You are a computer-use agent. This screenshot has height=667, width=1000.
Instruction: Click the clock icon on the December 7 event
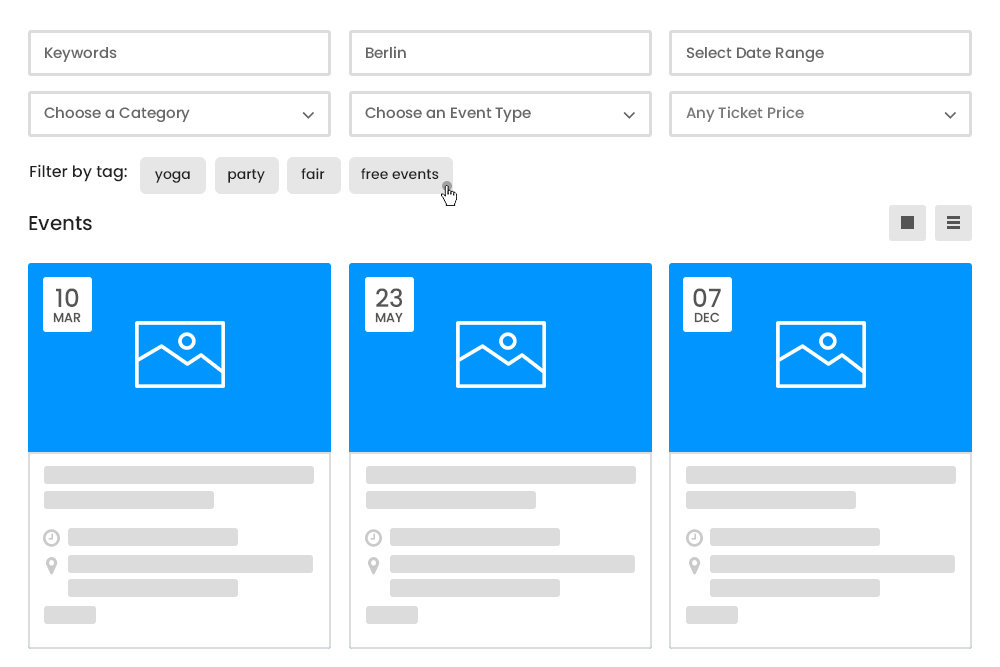click(694, 537)
